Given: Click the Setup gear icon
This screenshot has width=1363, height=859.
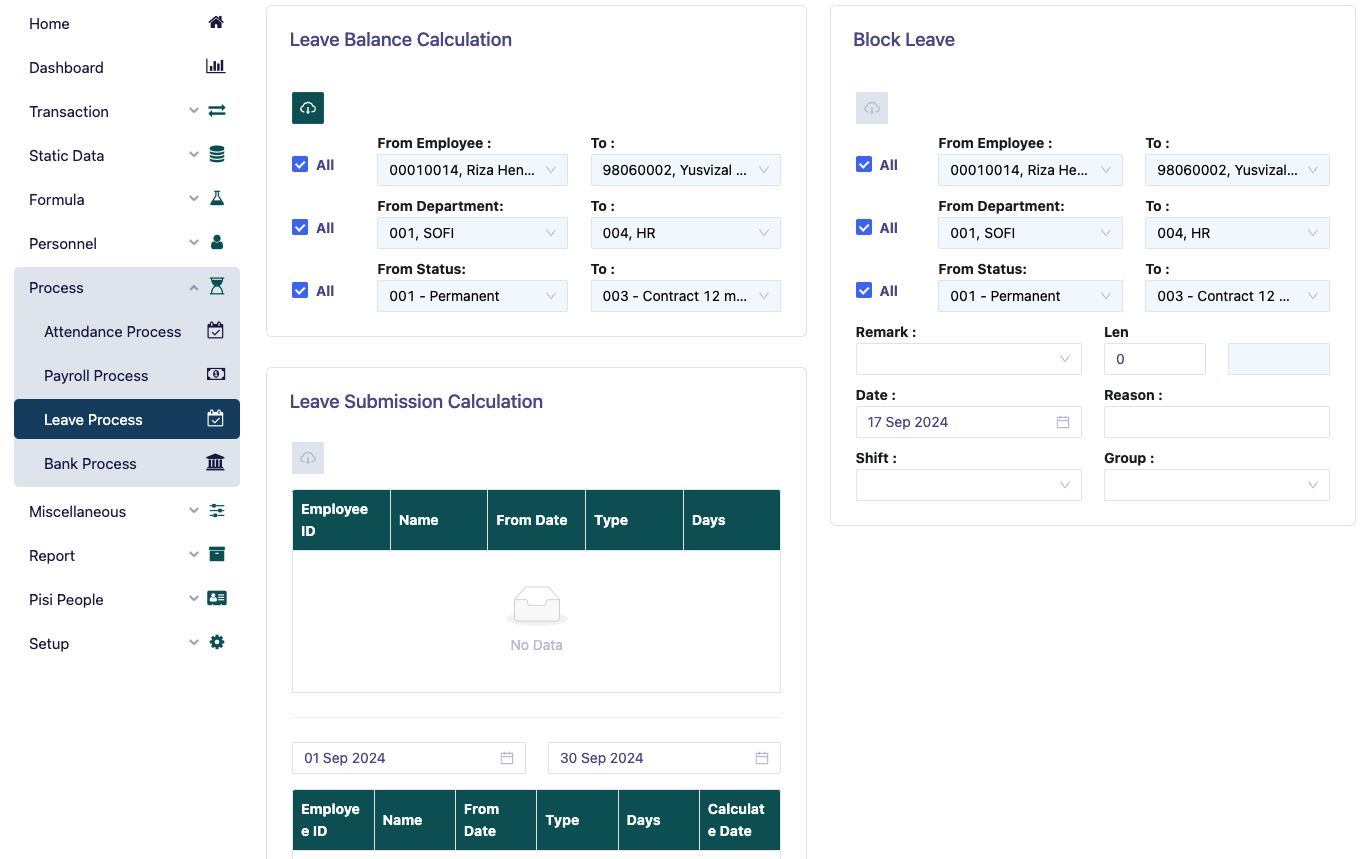Looking at the screenshot, I should tap(216, 643).
